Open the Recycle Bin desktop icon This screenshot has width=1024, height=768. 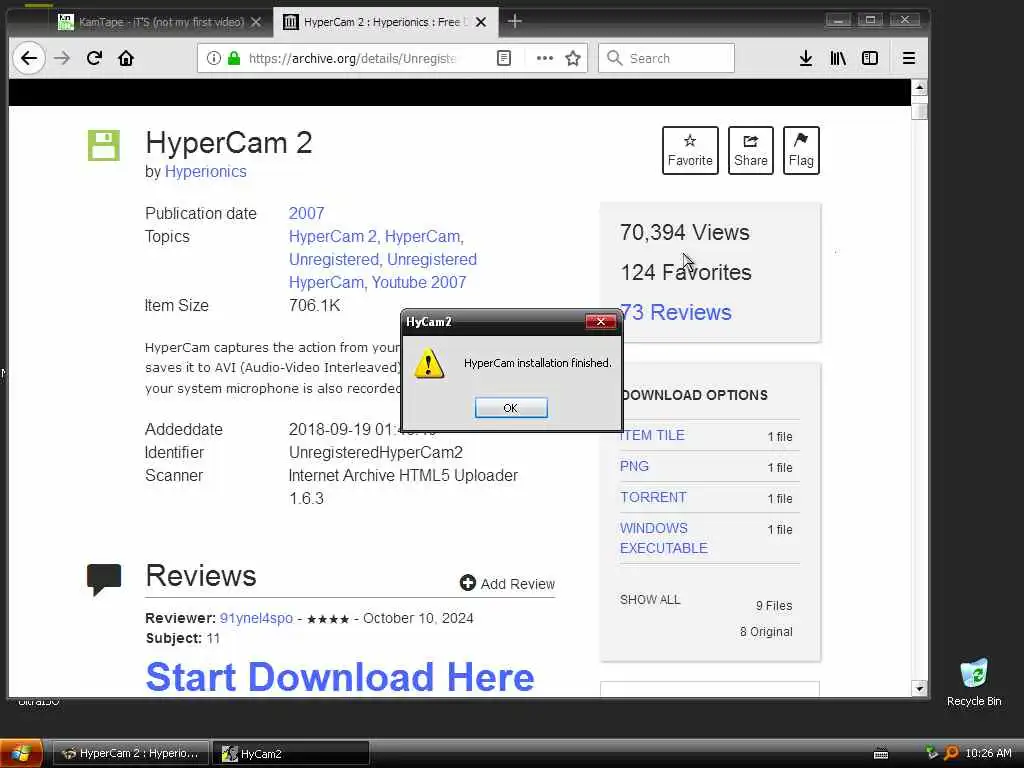pyautogui.click(x=974, y=682)
